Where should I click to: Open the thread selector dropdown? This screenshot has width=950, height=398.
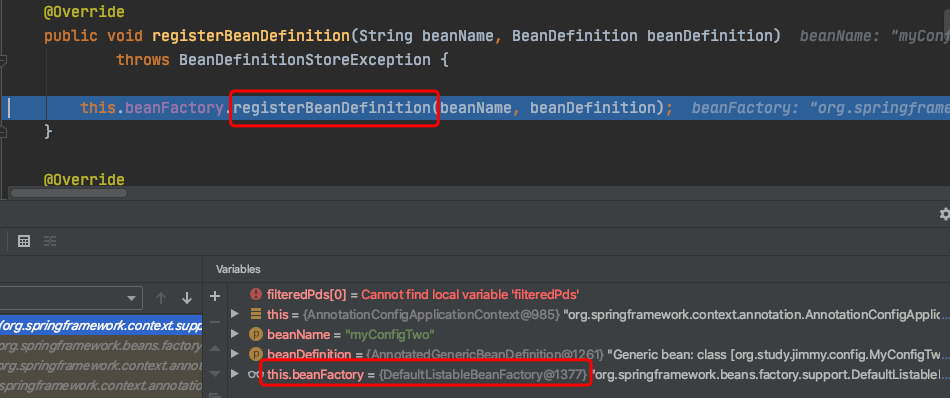point(71,298)
